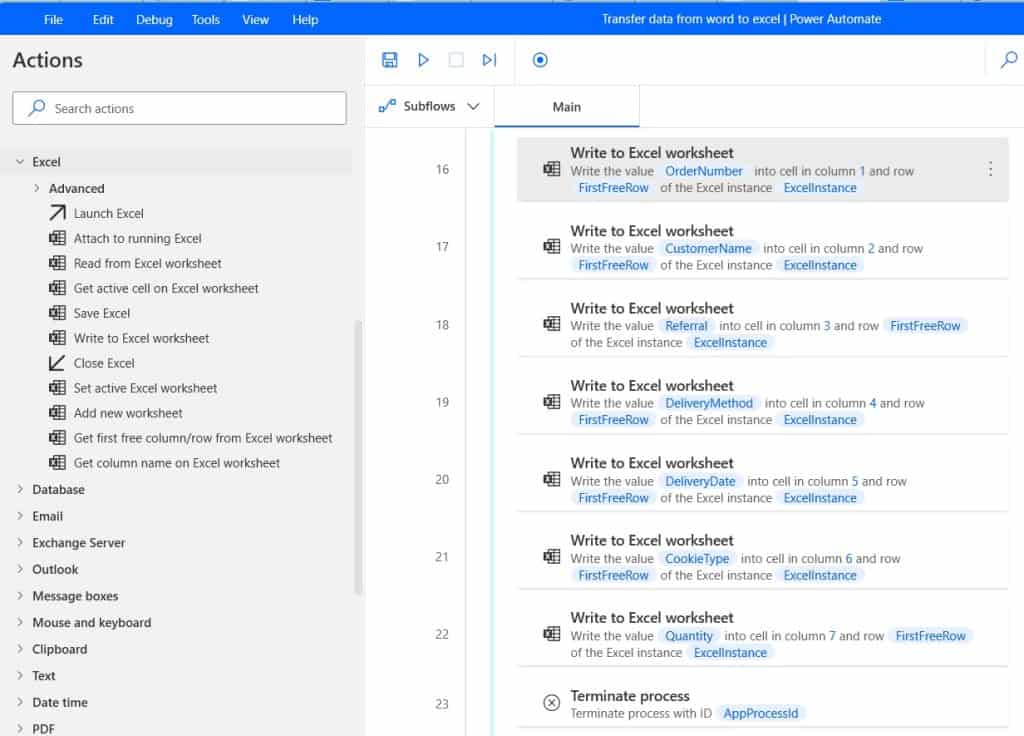Save the flow with the floppy disk icon

click(x=389, y=60)
